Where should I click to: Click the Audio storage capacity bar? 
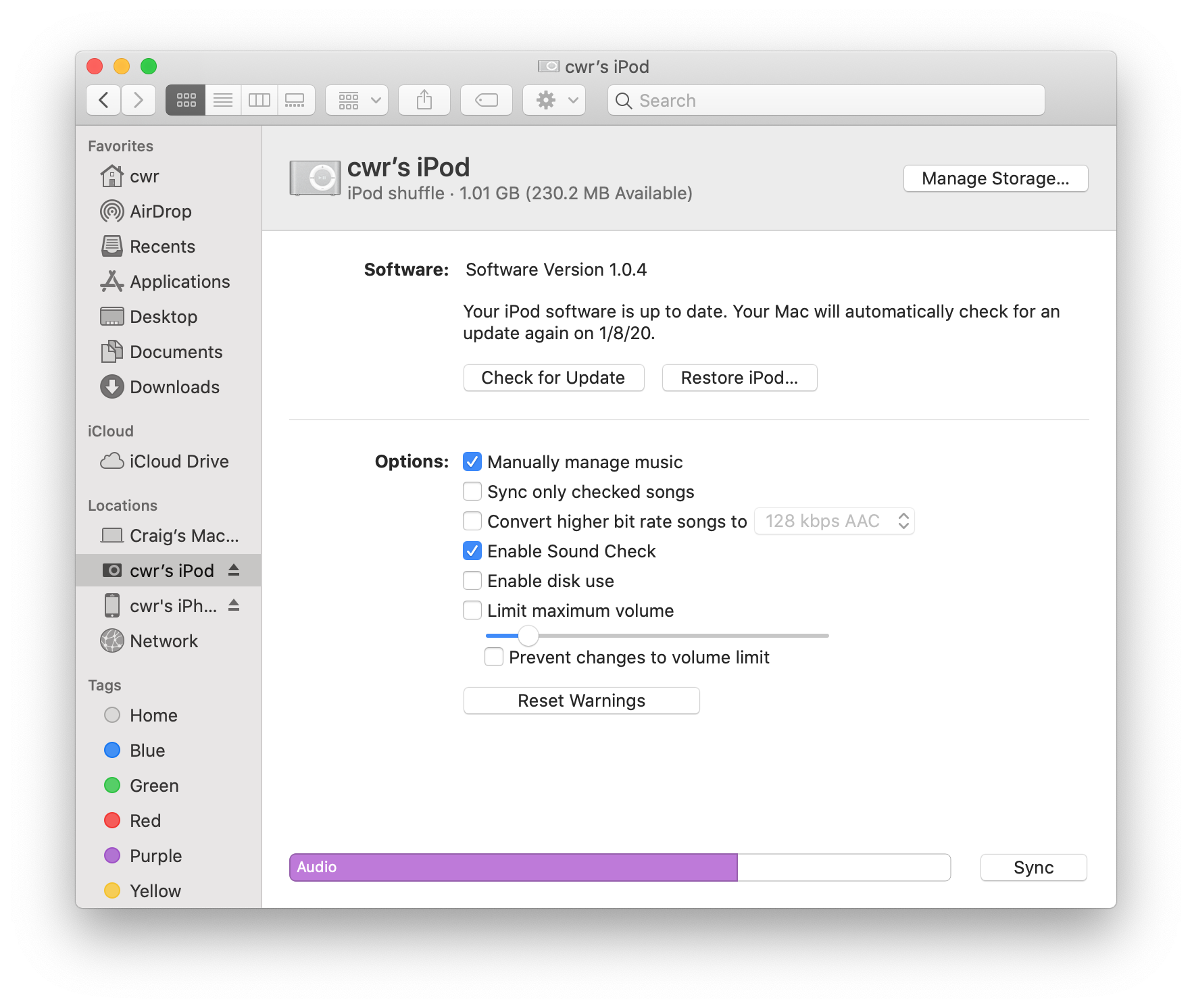click(620, 867)
